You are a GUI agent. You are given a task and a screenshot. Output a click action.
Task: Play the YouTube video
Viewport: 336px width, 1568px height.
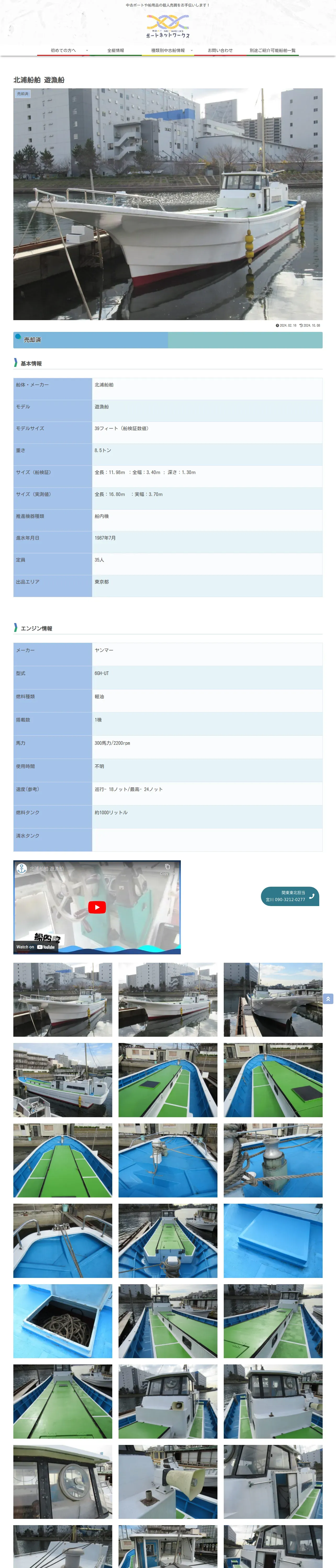pos(97,907)
